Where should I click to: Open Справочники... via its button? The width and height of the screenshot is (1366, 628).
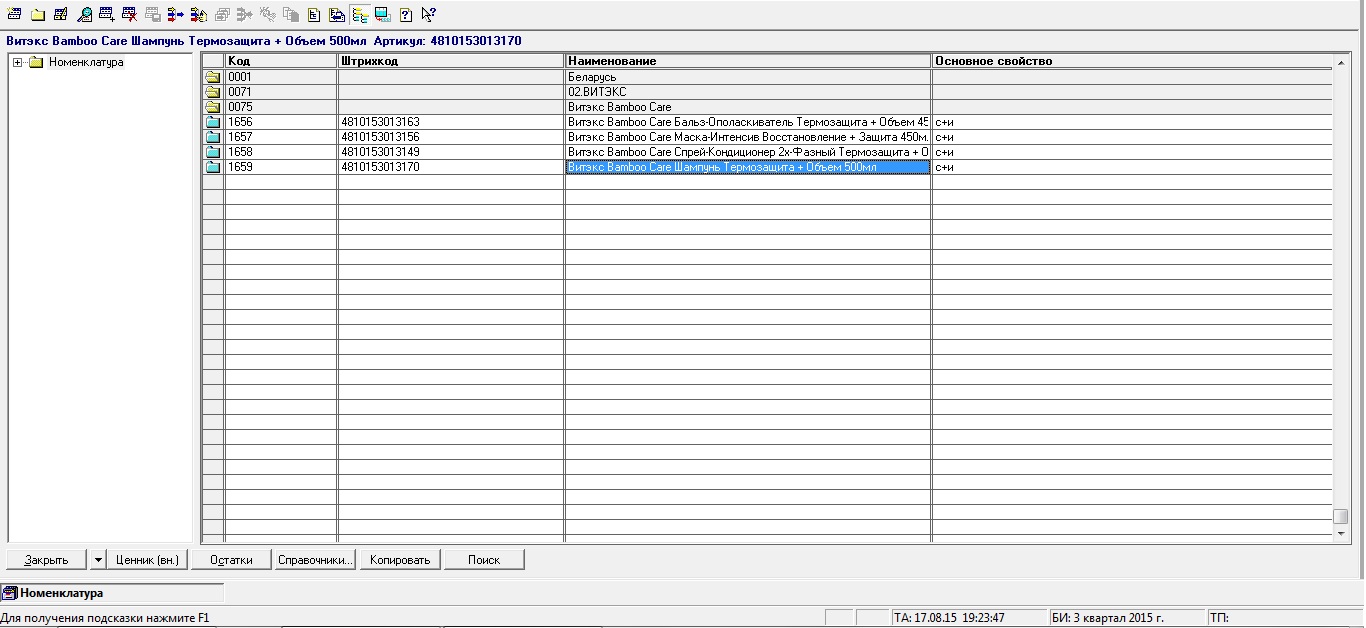(x=315, y=560)
